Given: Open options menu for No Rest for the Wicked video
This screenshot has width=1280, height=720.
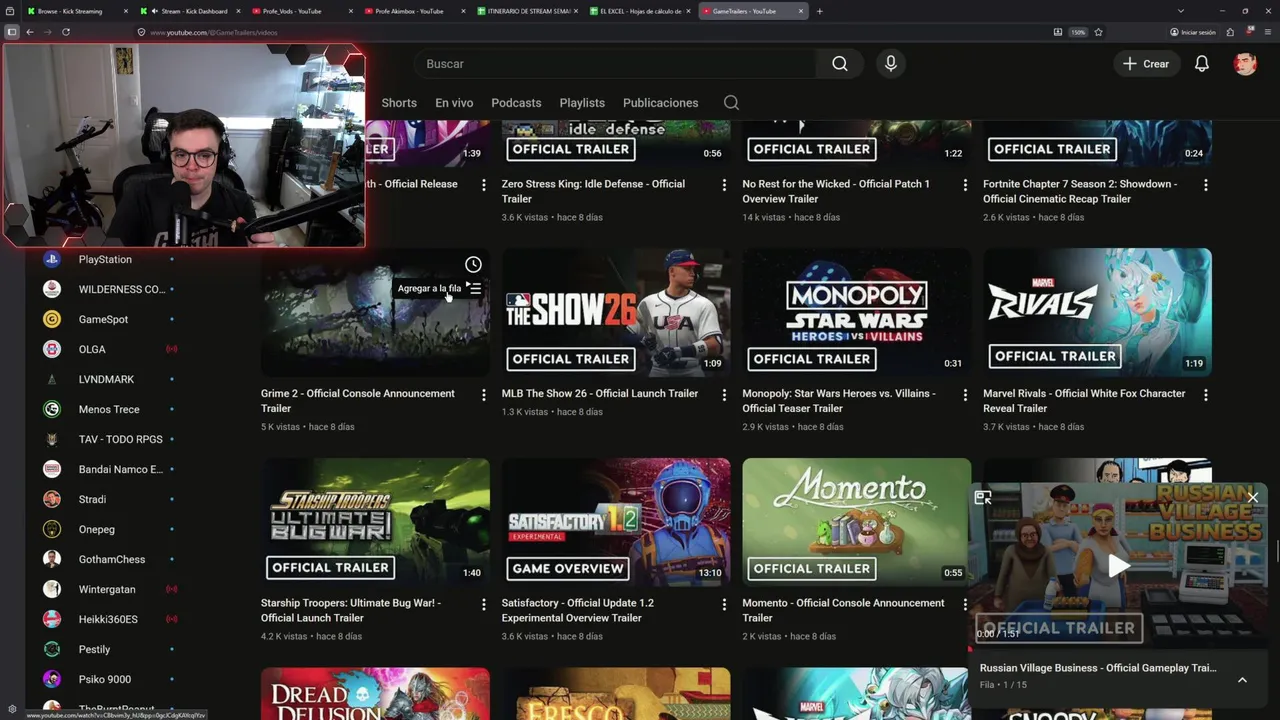Looking at the screenshot, I should [965, 185].
